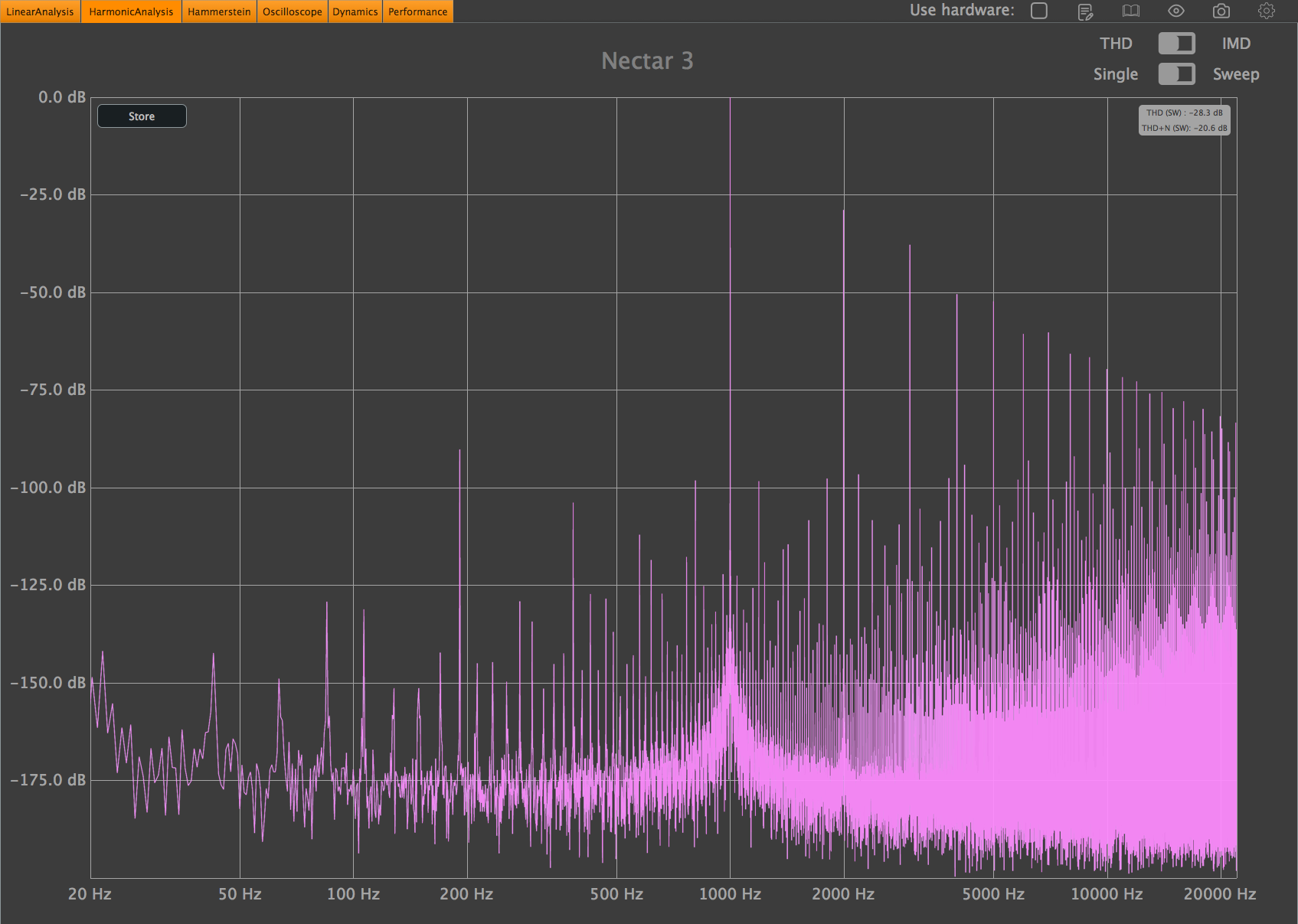Open the Dynamics tab

point(355,11)
